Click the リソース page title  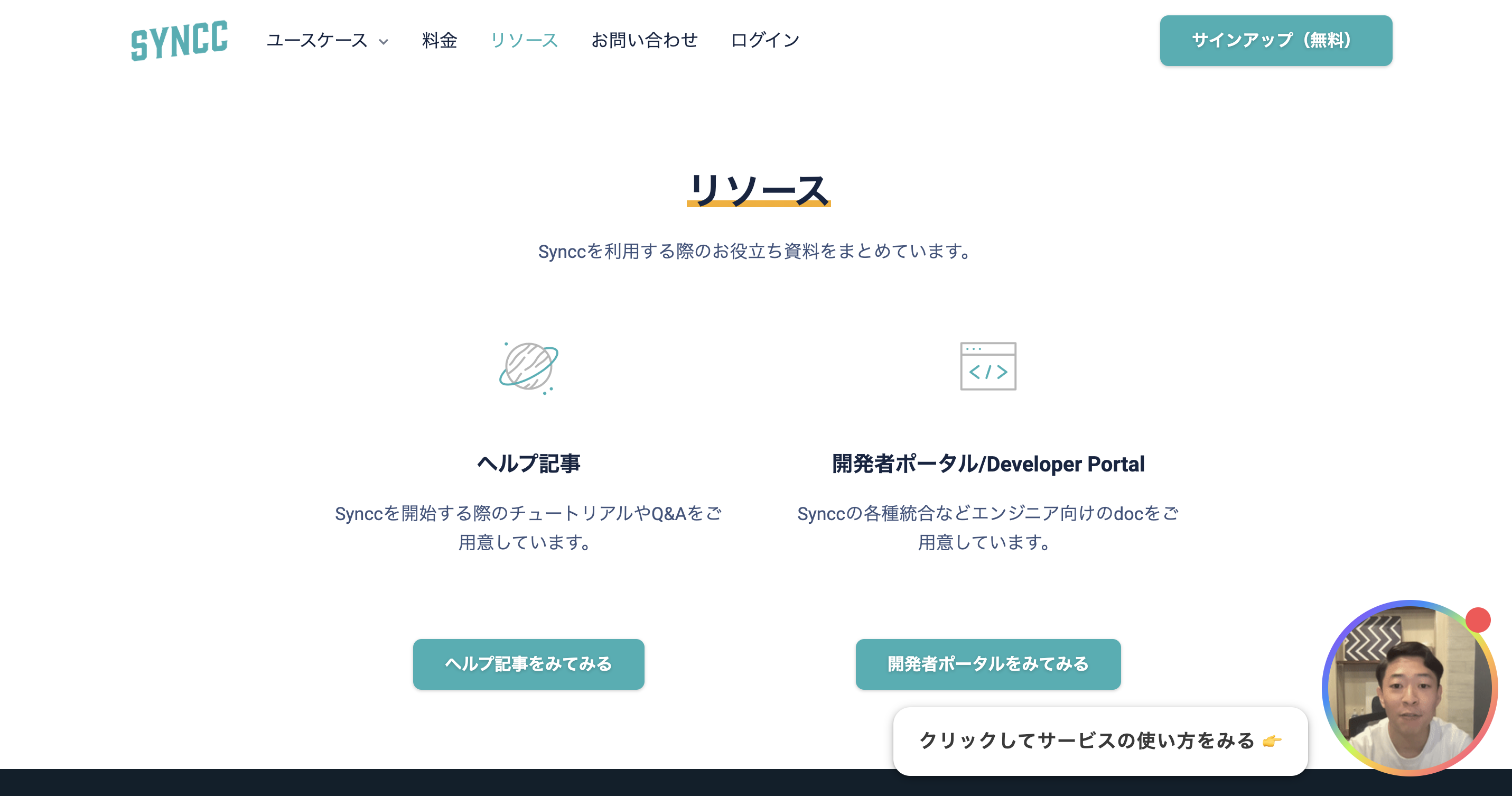758,190
